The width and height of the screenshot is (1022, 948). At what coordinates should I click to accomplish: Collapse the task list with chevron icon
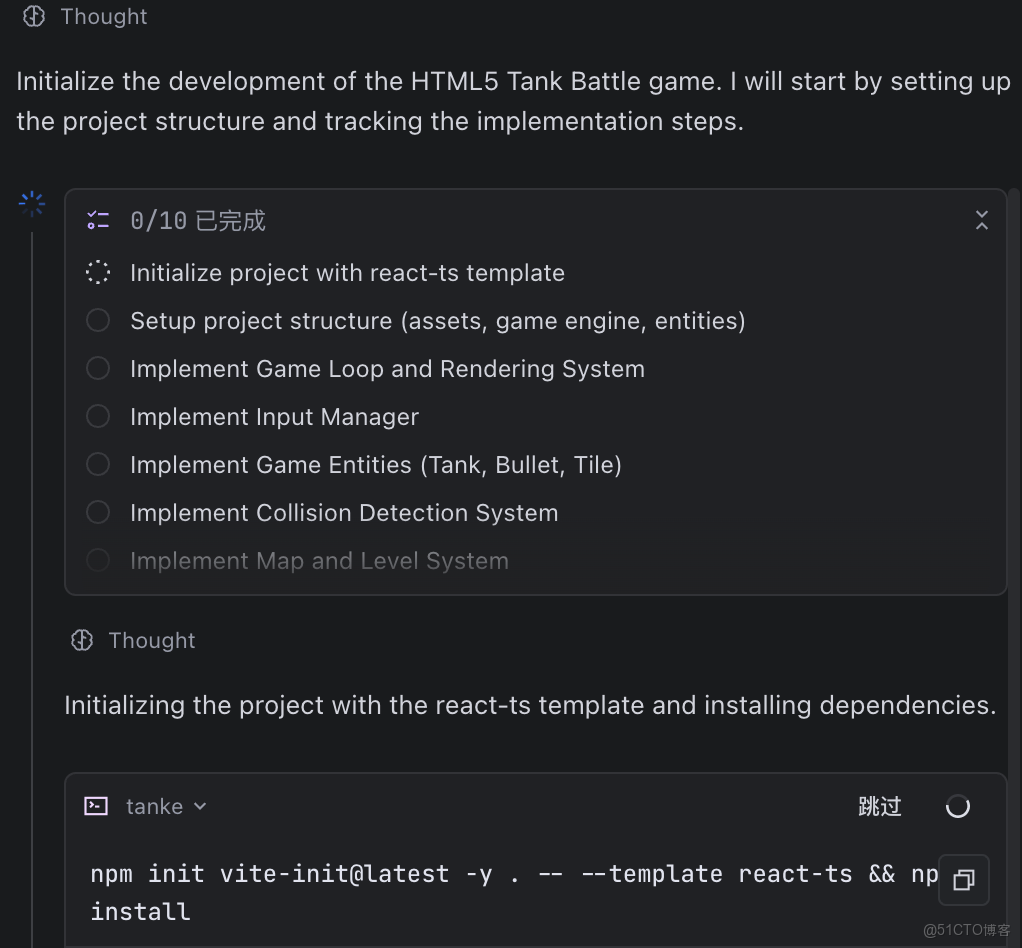981,220
